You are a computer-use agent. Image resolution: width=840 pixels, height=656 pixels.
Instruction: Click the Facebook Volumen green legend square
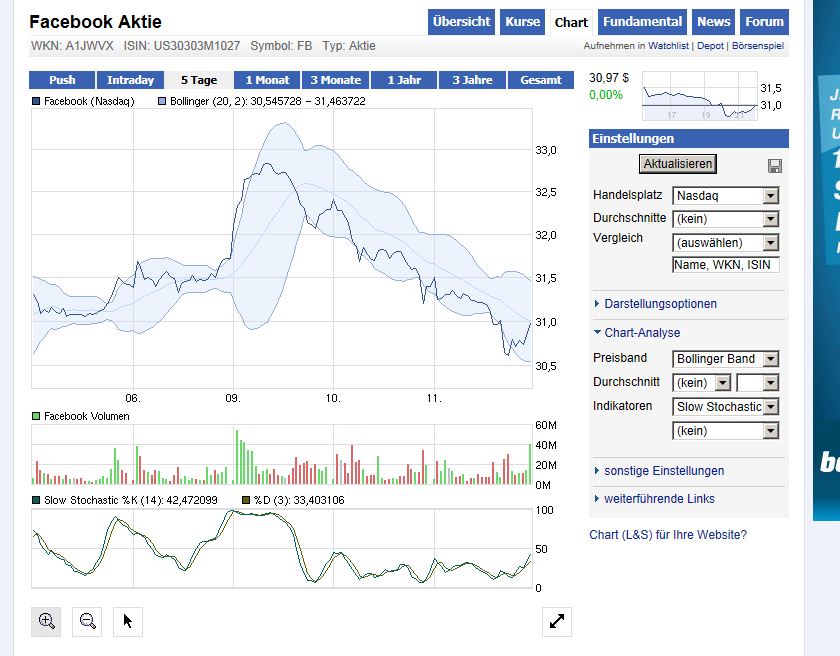tap(37, 416)
